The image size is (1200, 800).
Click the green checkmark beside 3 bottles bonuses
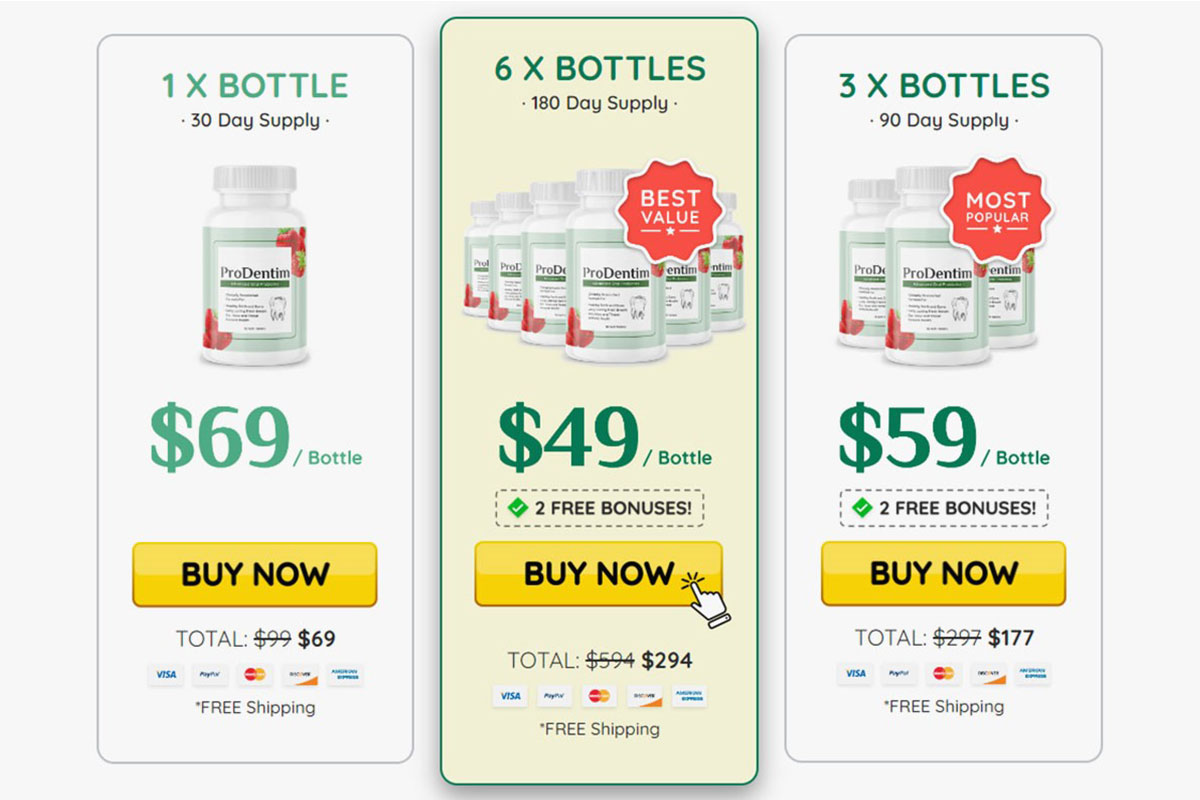point(862,508)
